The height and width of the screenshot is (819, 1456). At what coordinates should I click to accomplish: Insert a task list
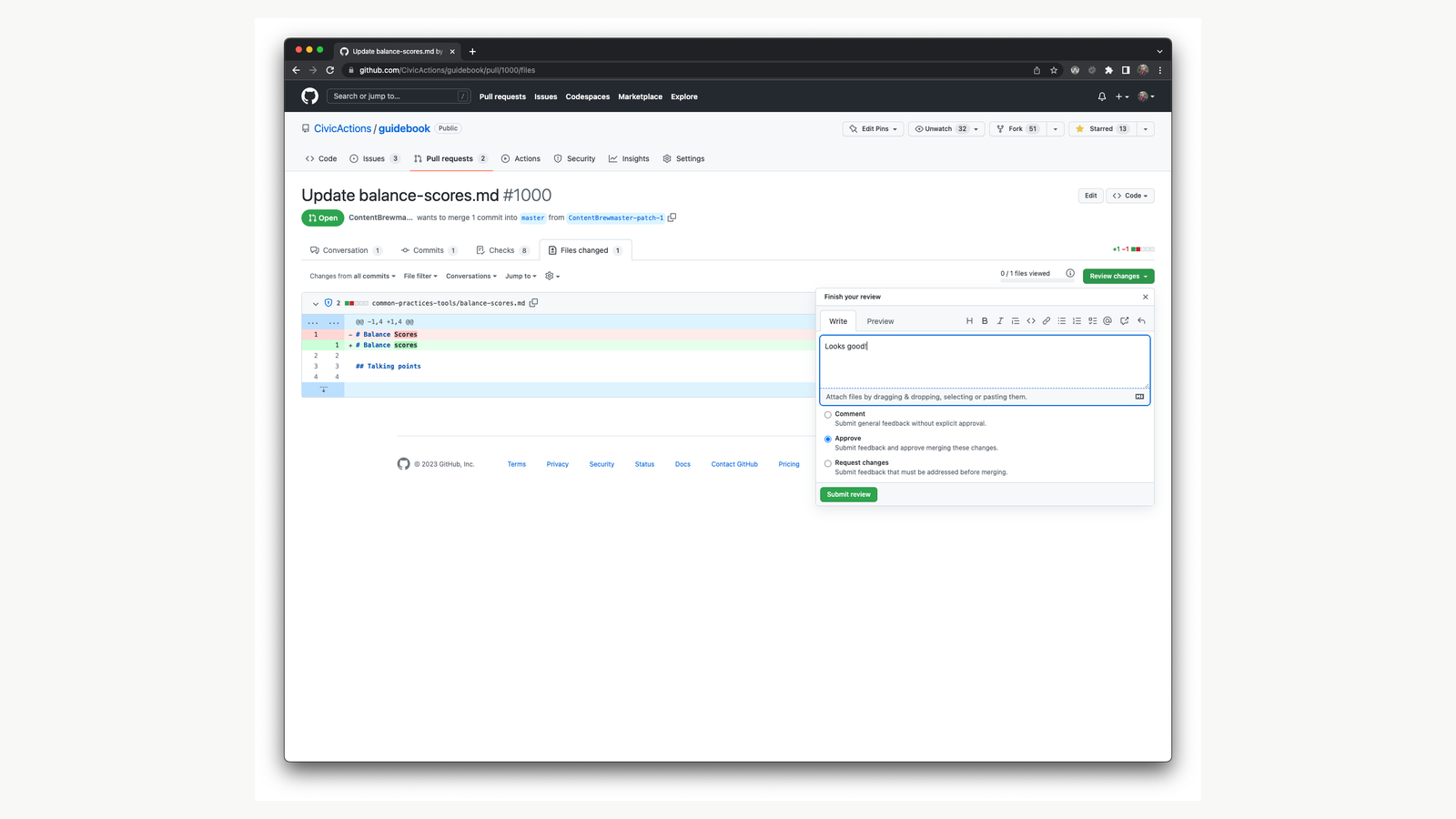point(1093,321)
